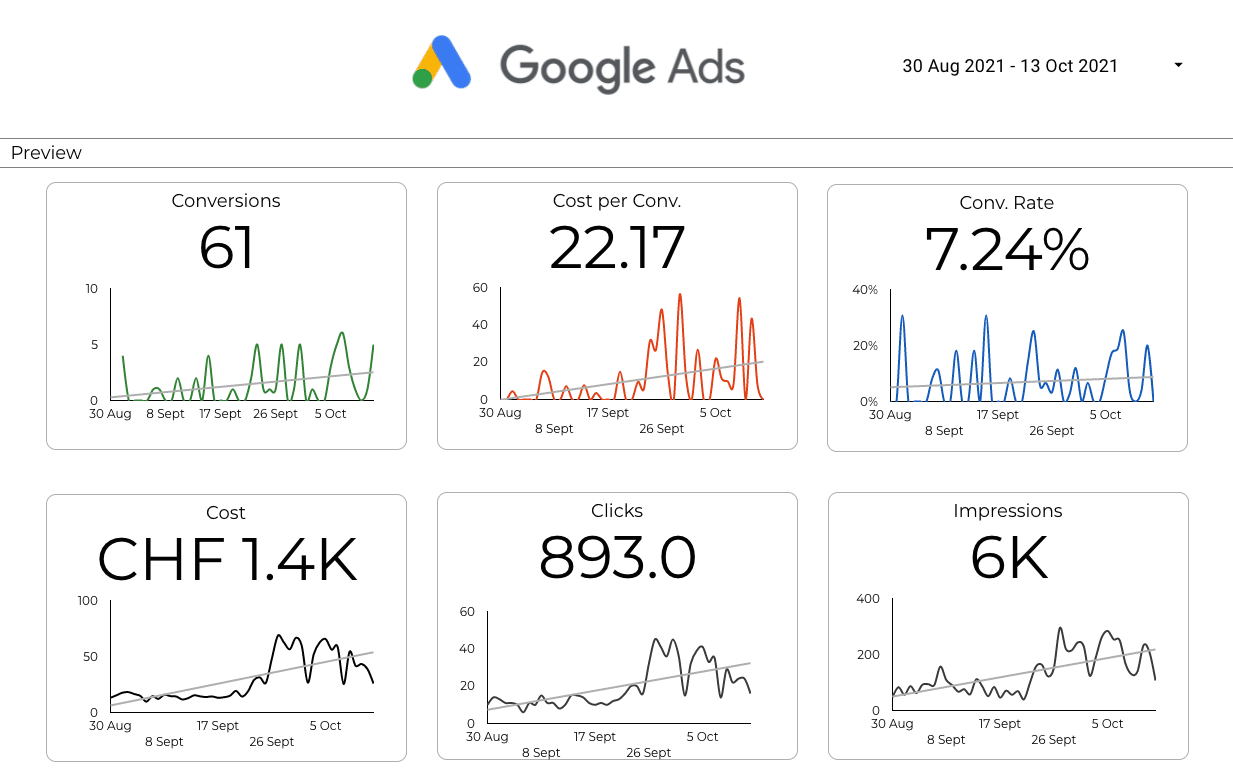Click the 6K impressions value
This screenshot has height=776, width=1233.
coord(1009,558)
